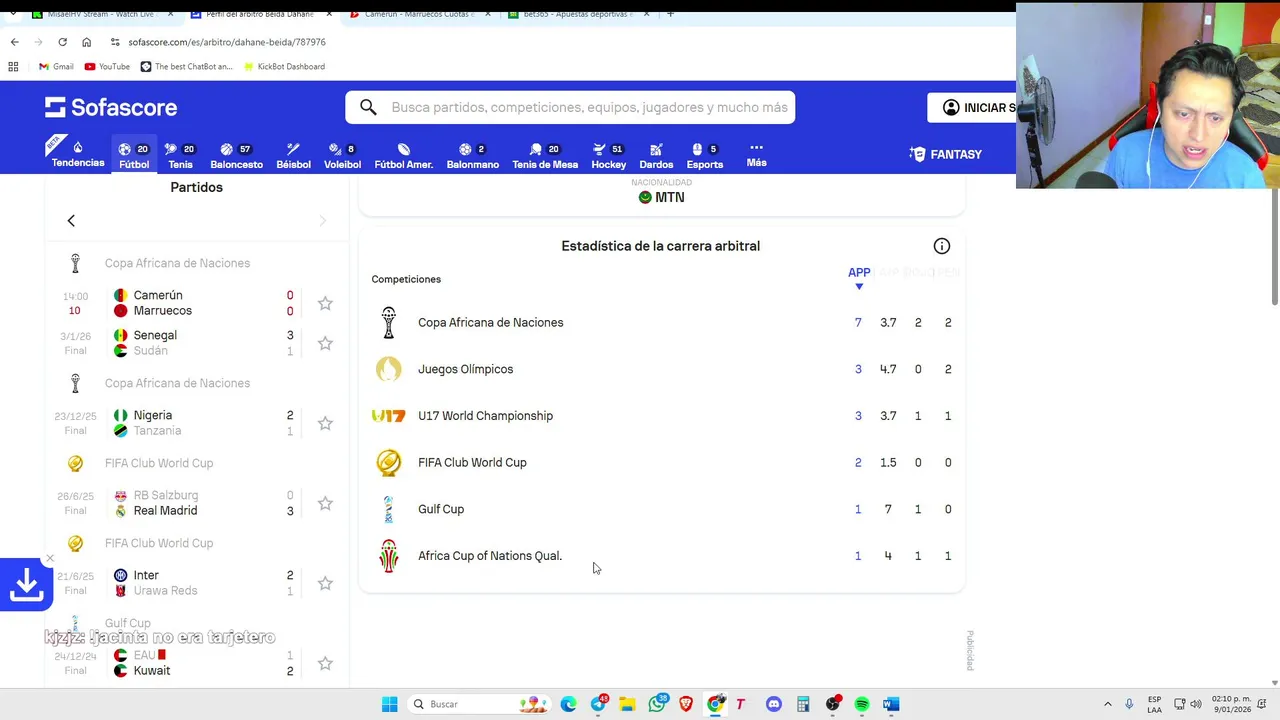
Task: Open the Esports section
Action: (x=704, y=155)
